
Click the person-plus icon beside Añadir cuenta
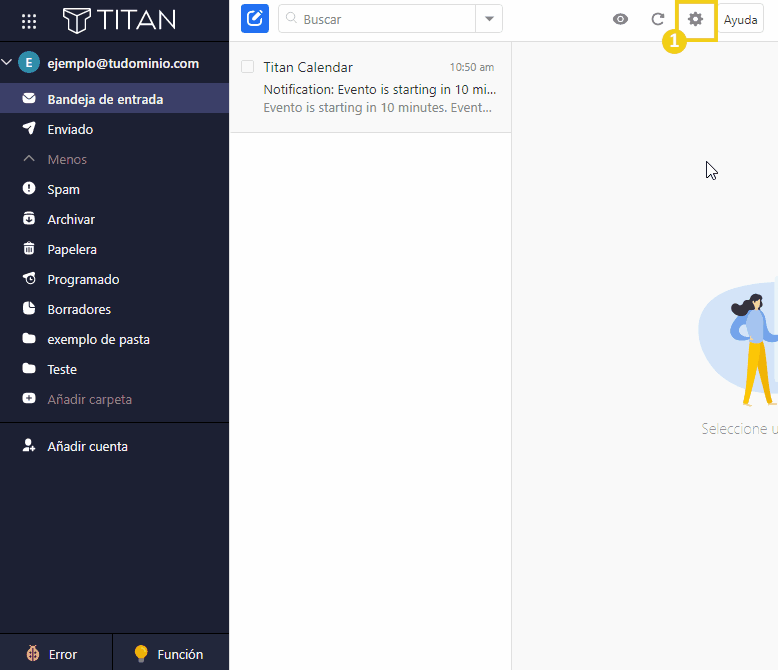coord(29,445)
